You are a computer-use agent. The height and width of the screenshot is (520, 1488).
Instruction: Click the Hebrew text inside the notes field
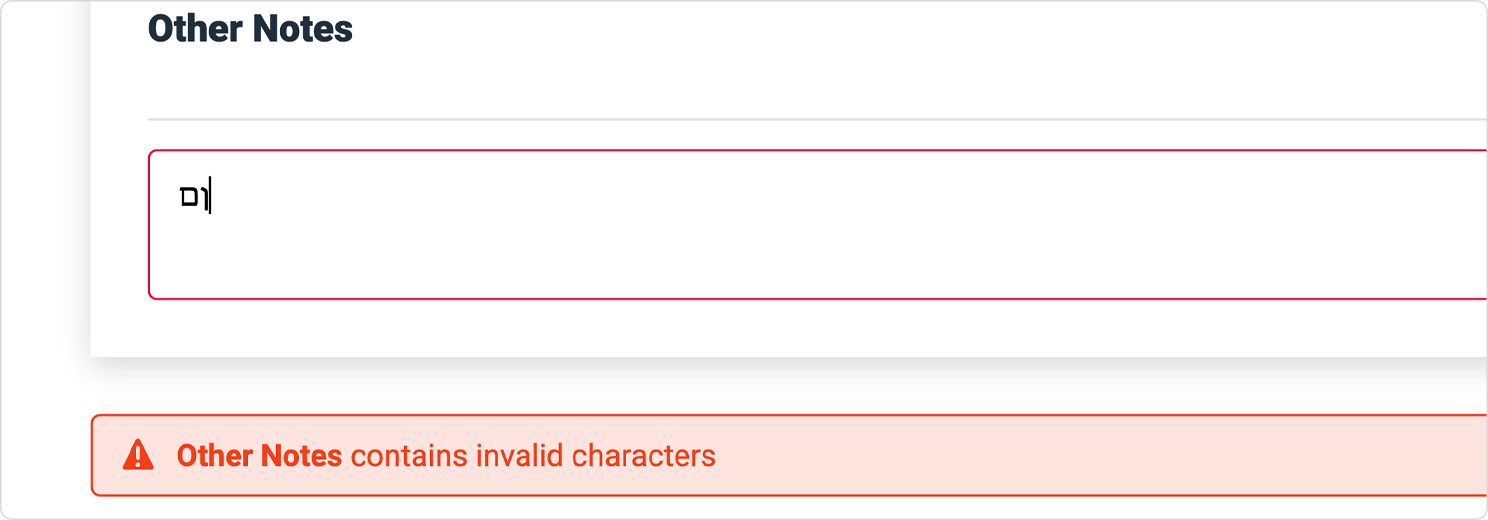192,197
